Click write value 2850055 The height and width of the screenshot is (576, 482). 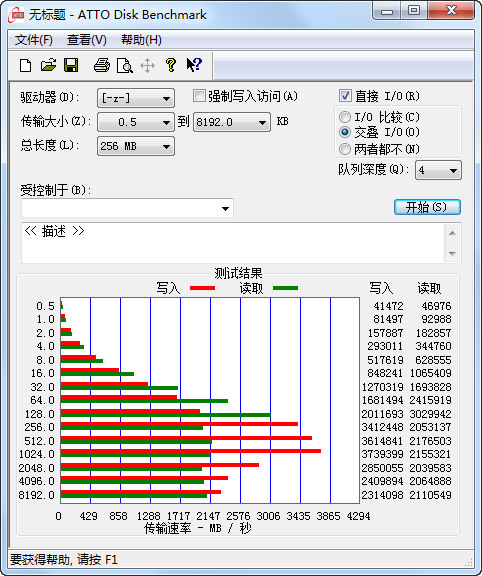(382, 468)
